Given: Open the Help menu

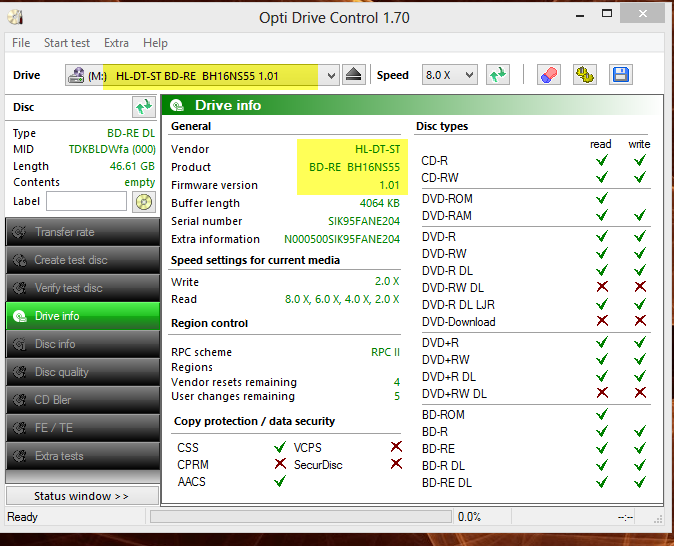Looking at the screenshot, I should pyautogui.click(x=155, y=43).
